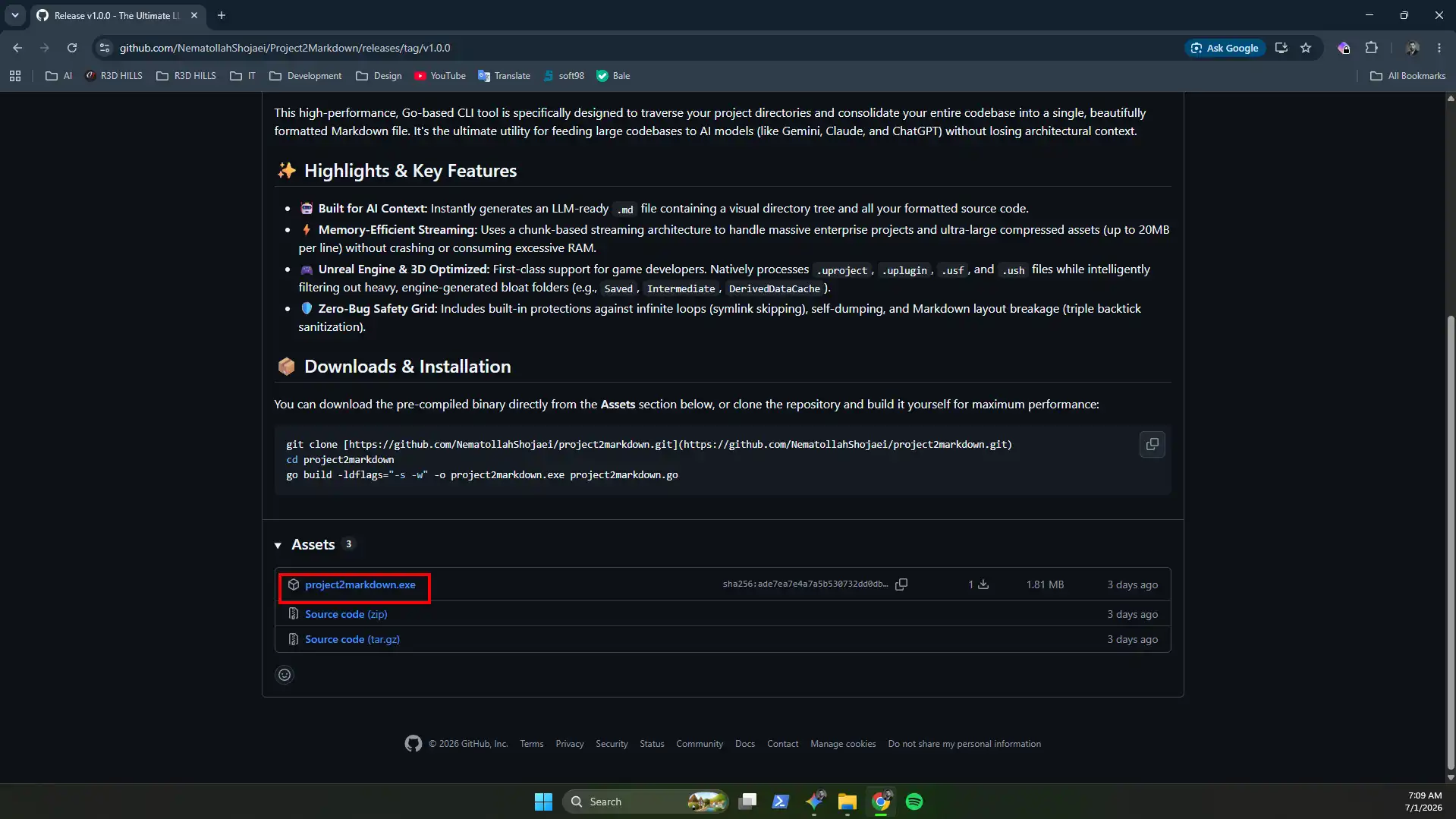Open the Translate bookmark
Screen dimensions: 1456x819
coord(504,76)
